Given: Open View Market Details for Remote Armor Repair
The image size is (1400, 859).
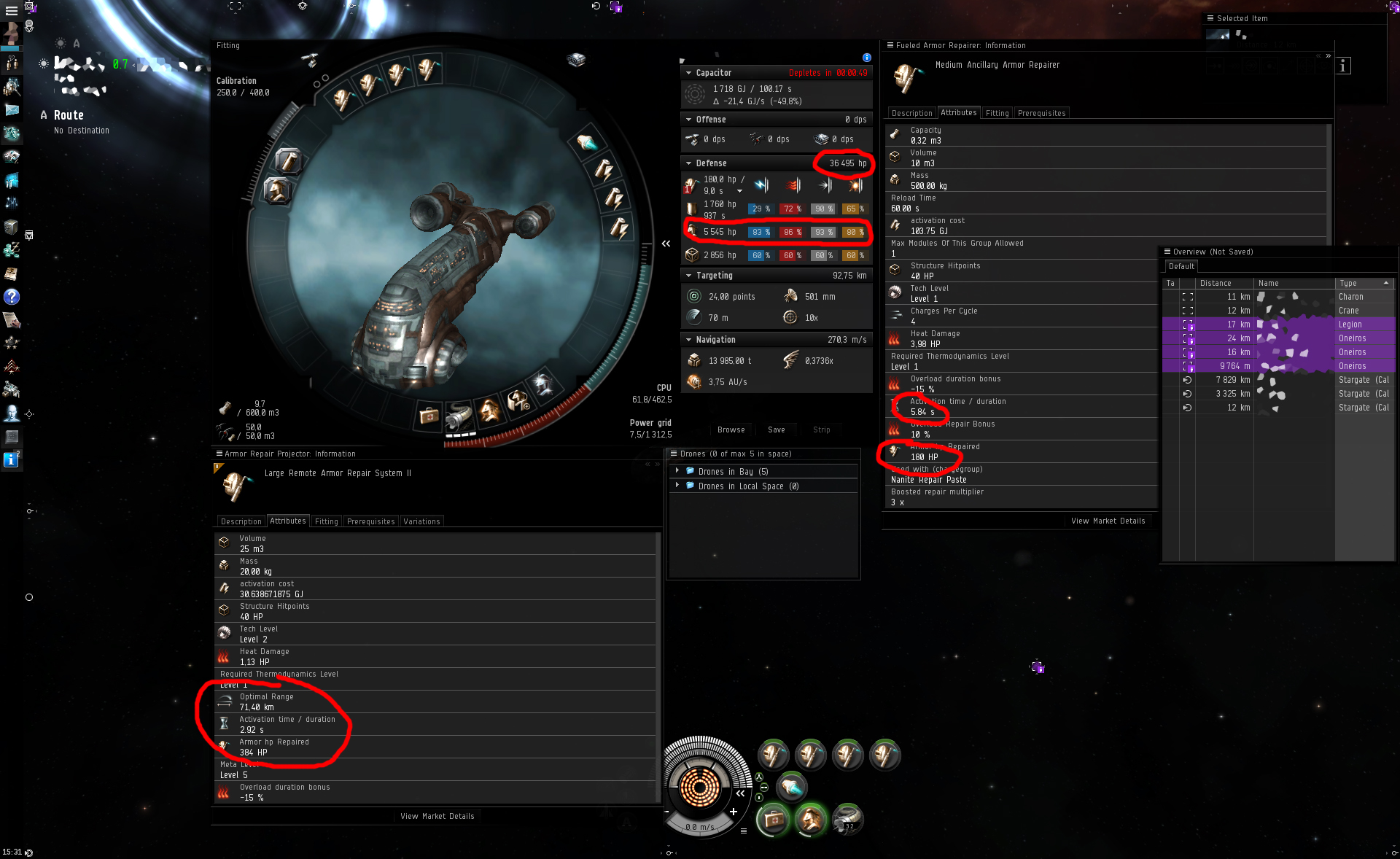Looking at the screenshot, I should click(437, 816).
